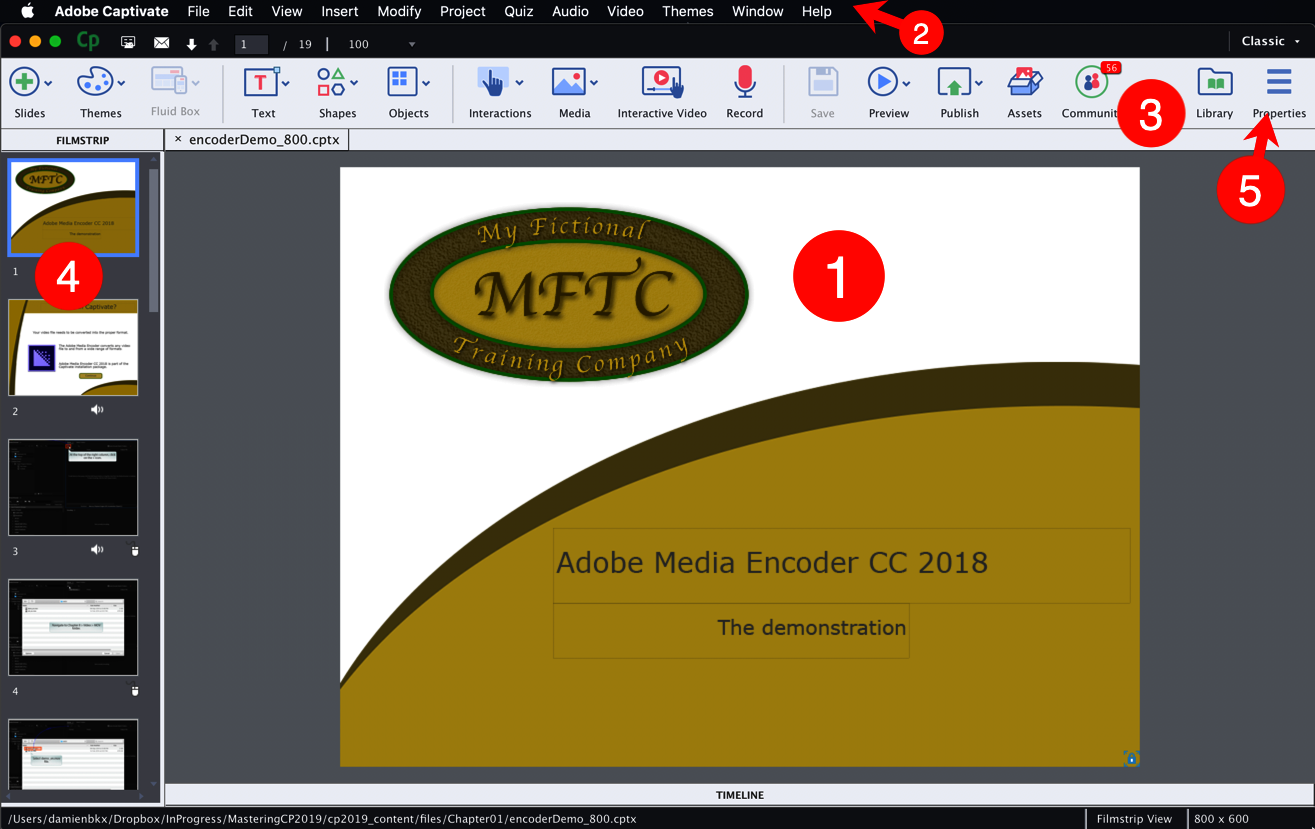Open the File menu

(x=198, y=11)
